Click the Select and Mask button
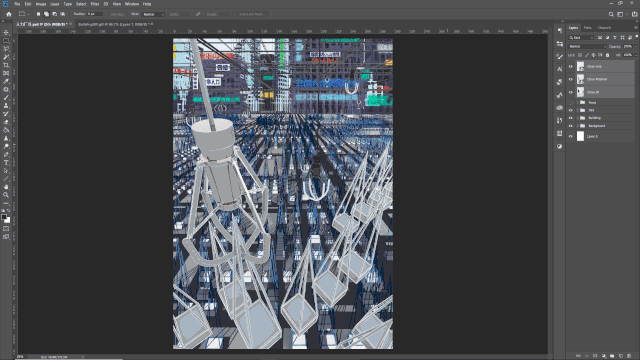This screenshot has width=640, height=360. pos(251,14)
